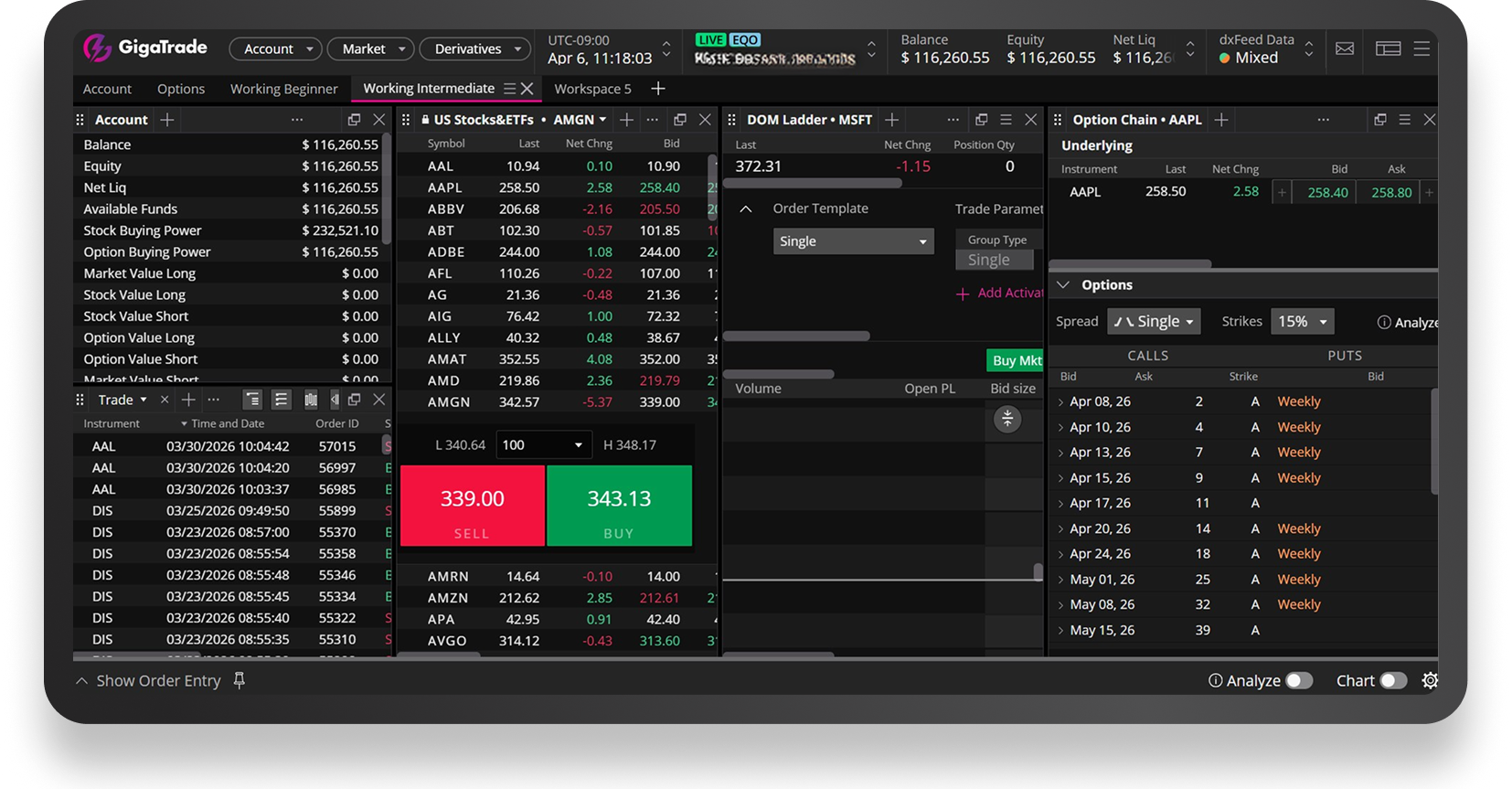The width and height of the screenshot is (1512, 789).
Task: Click the center-ladder button in DOM Ladder
Action: pyautogui.click(x=1007, y=419)
